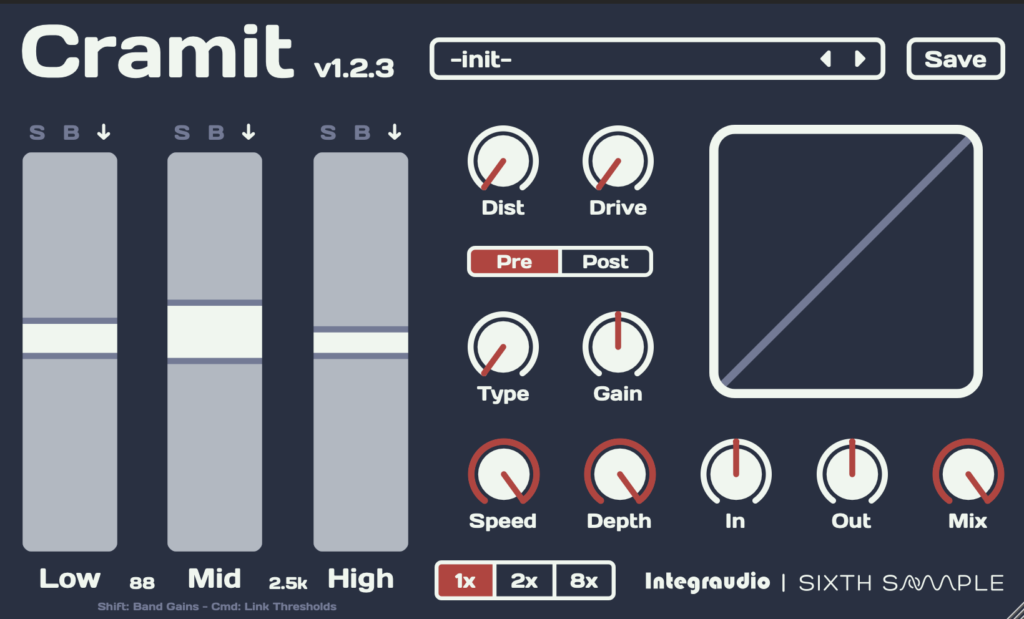Toggle the High band down arrow
1024x619 pixels.
tap(394, 132)
